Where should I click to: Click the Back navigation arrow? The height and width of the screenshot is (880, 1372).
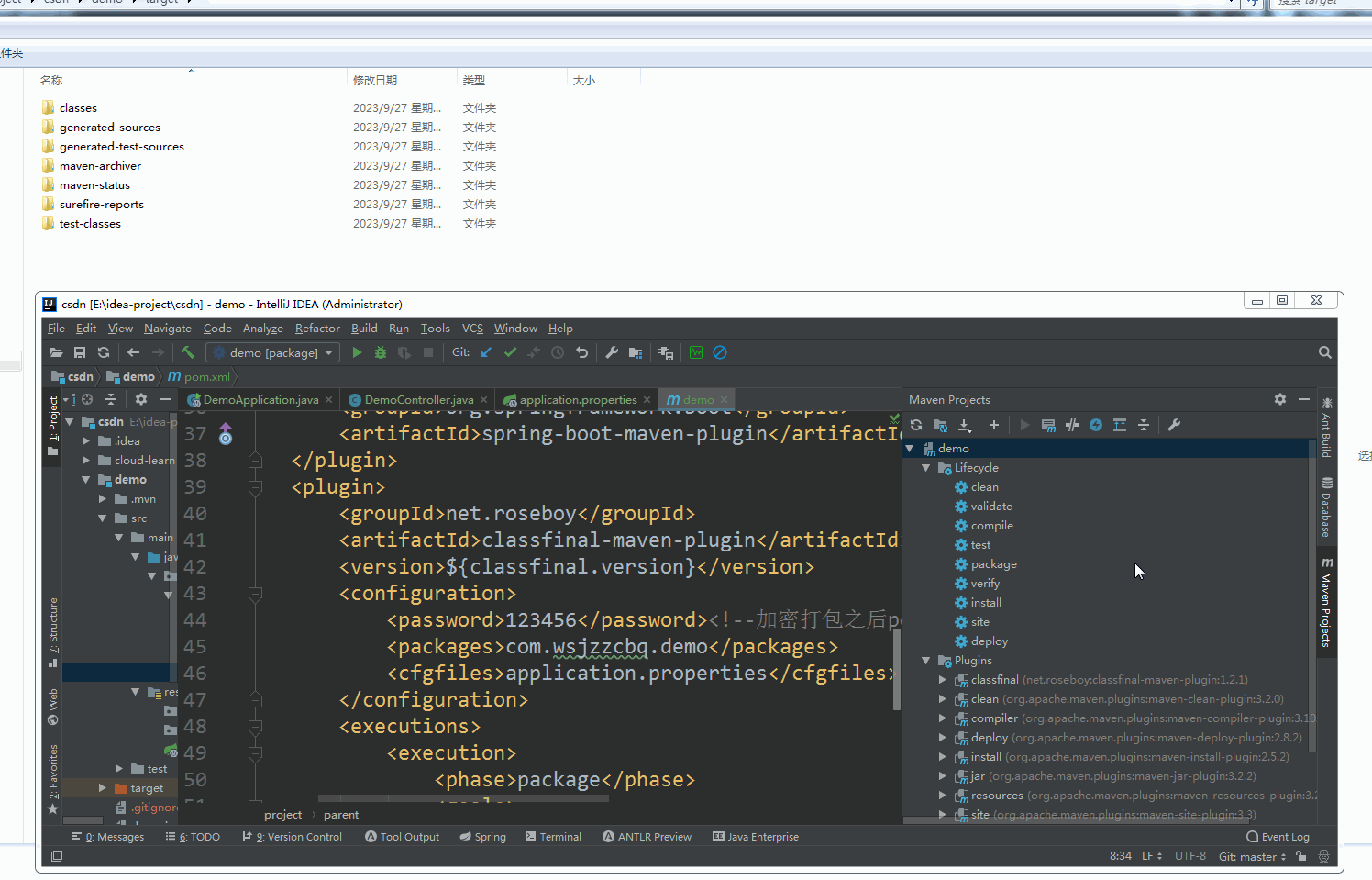pyautogui.click(x=134, y=352)
